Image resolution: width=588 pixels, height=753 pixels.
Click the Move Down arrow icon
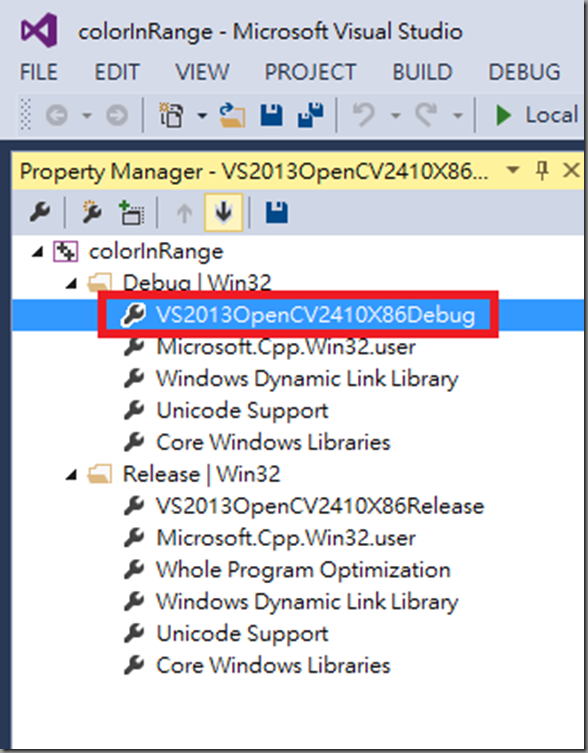(223, 212)
